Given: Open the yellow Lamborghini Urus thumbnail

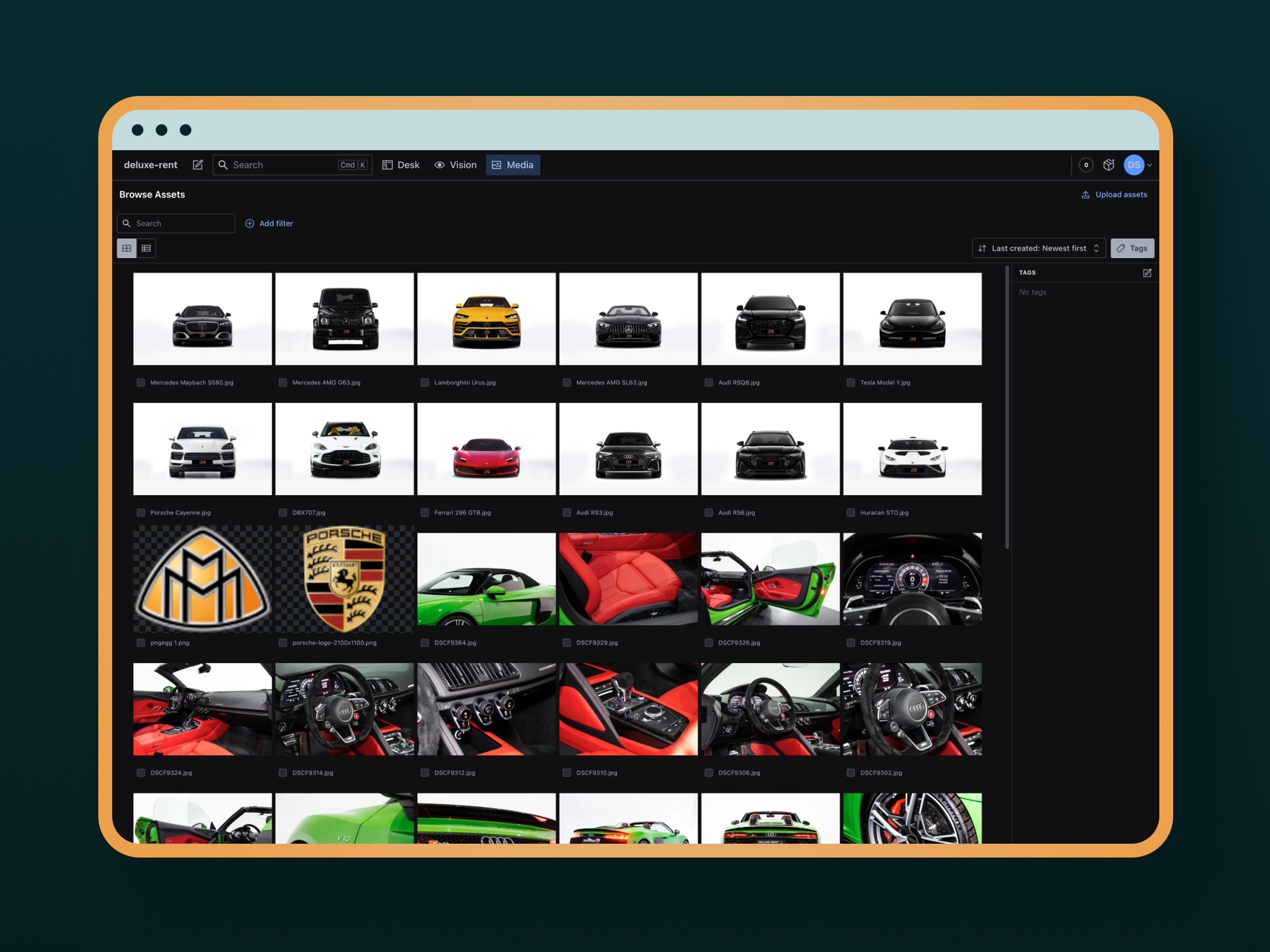Looking at the screenshot, I should (x=486, y=318).
